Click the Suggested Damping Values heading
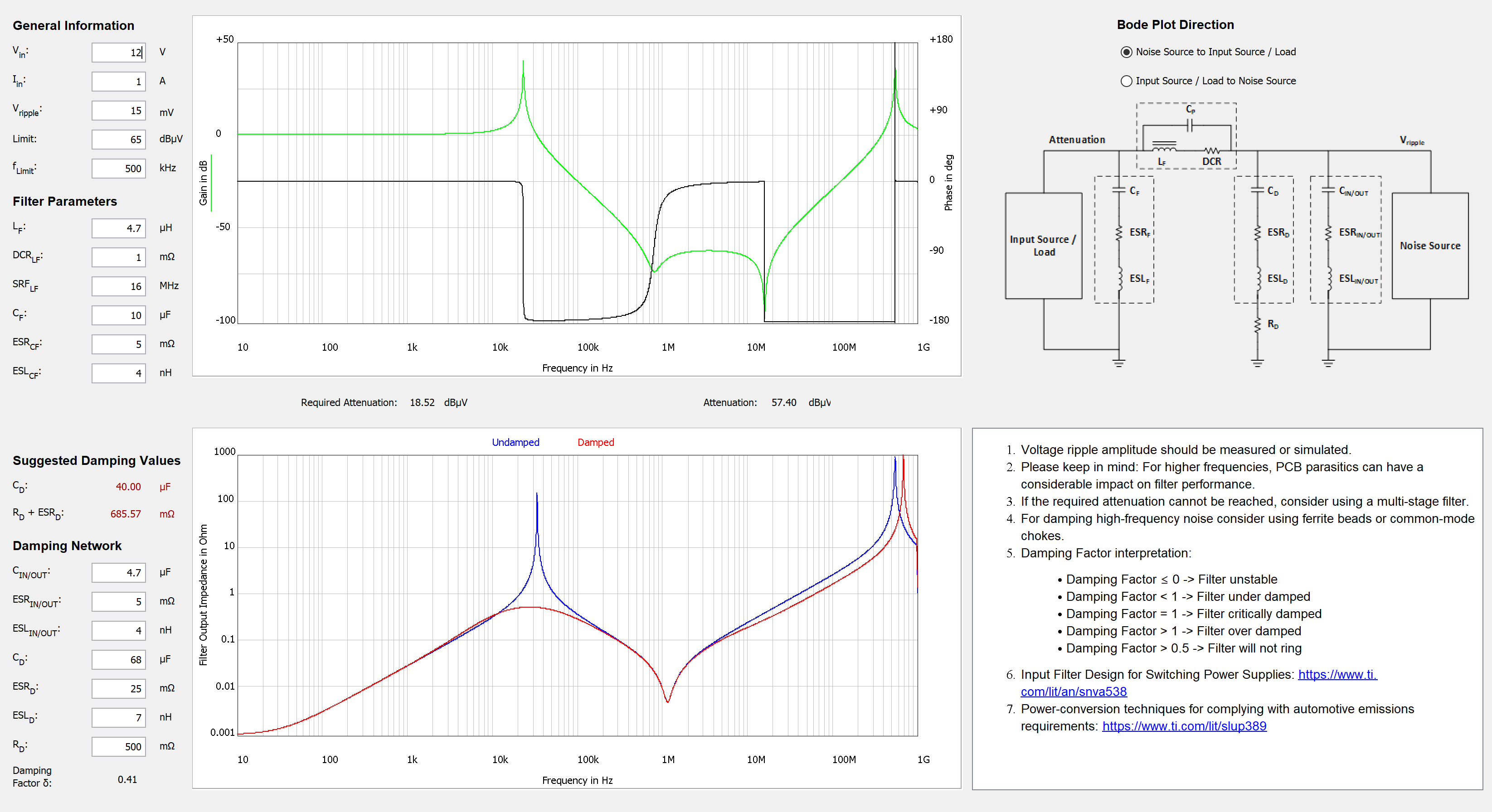Screen dimensions: 1492x812 pyautogui.click(x=97, y=461)
